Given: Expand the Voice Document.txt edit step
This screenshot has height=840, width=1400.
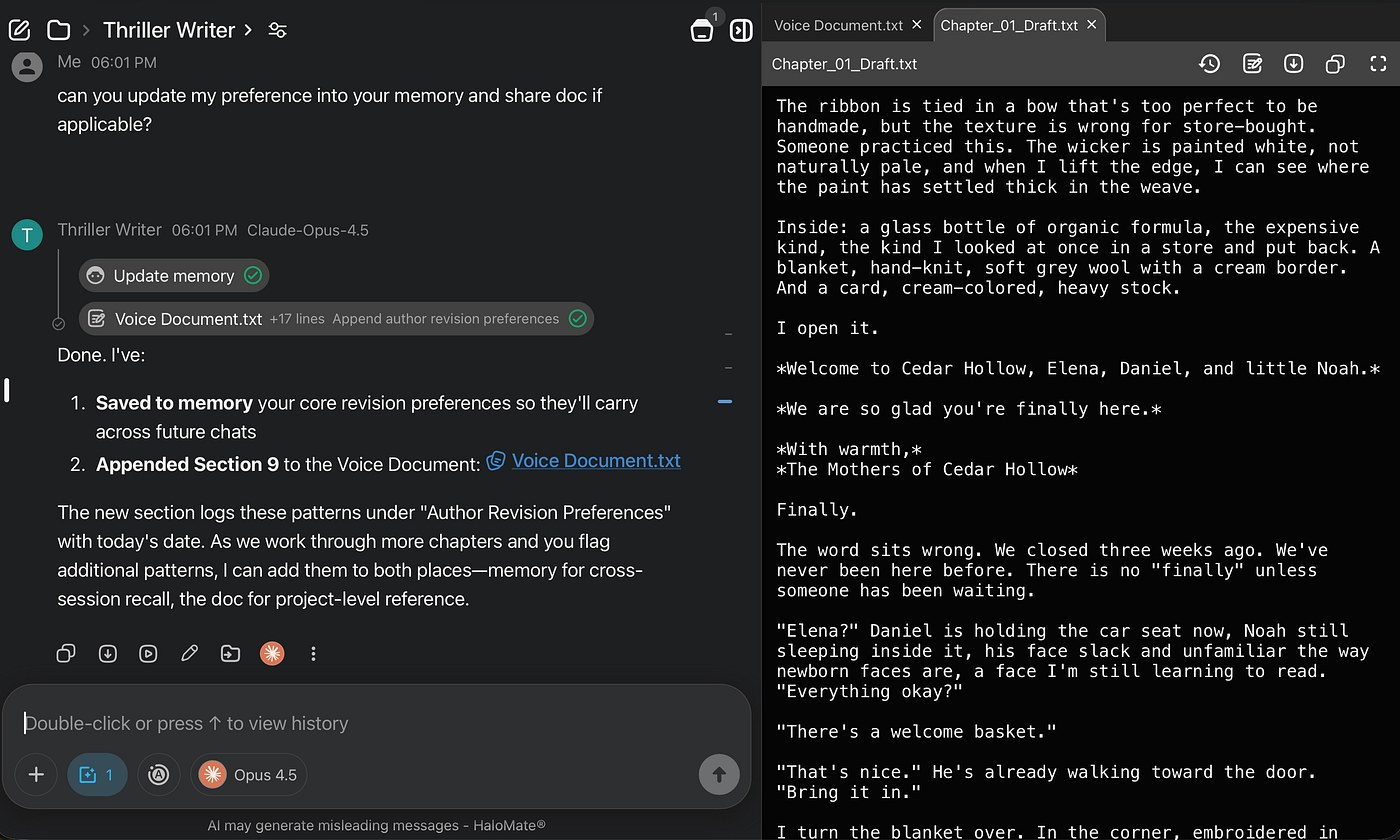Looking at the screenshot, I should 336,319.
